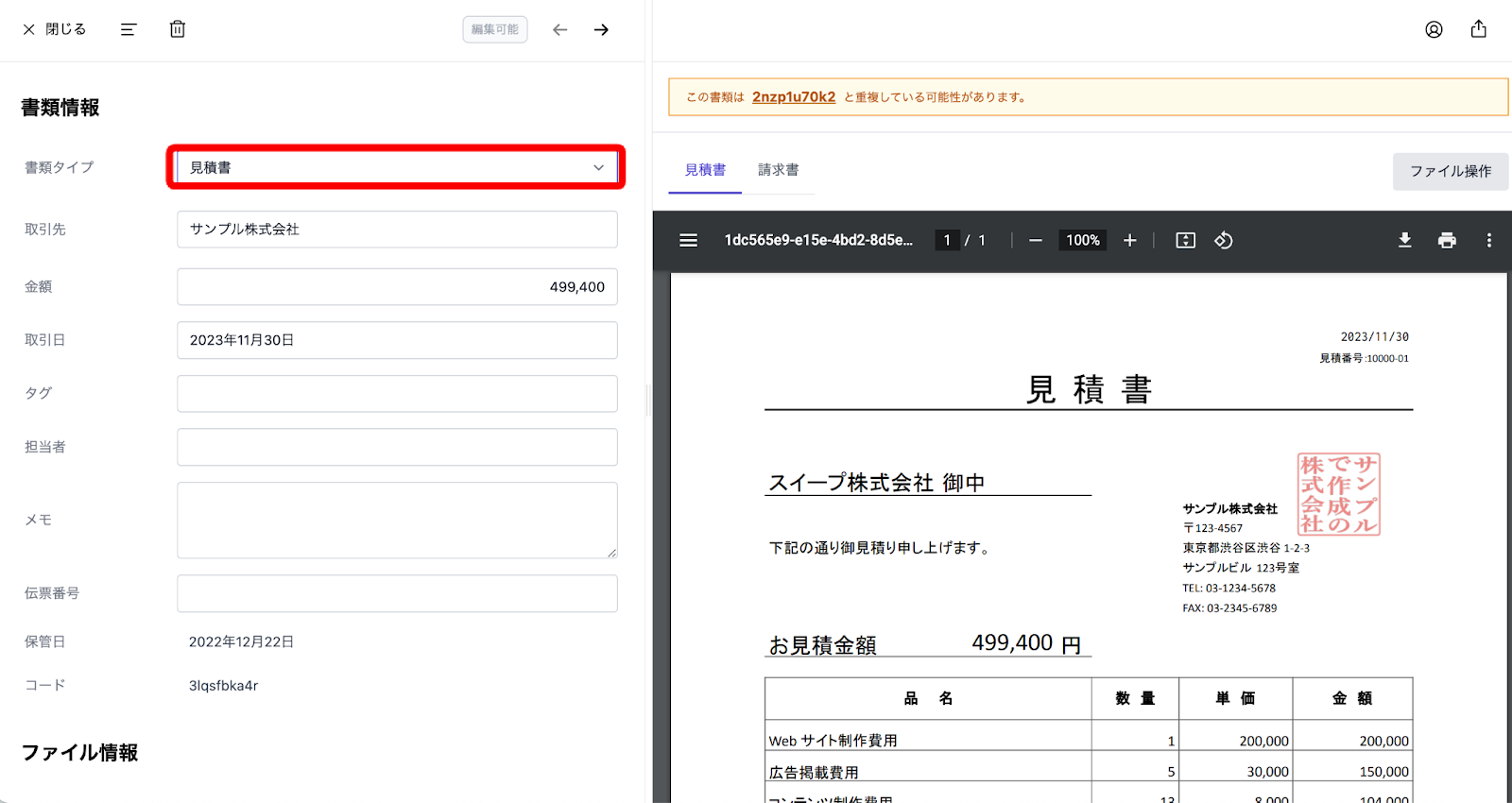
Task: Click the 書類情報 section heading
Action: point(60,108)
